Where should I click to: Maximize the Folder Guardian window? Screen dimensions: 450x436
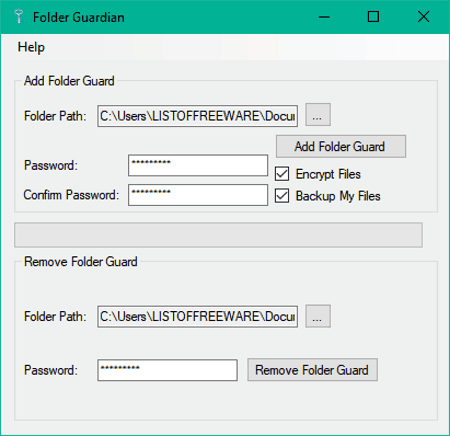click(x=373, y=17)
